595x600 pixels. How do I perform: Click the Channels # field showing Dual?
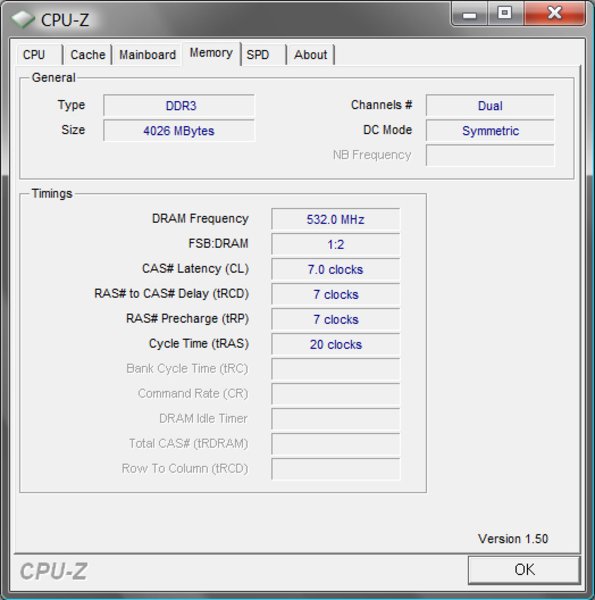coord(490,106)
